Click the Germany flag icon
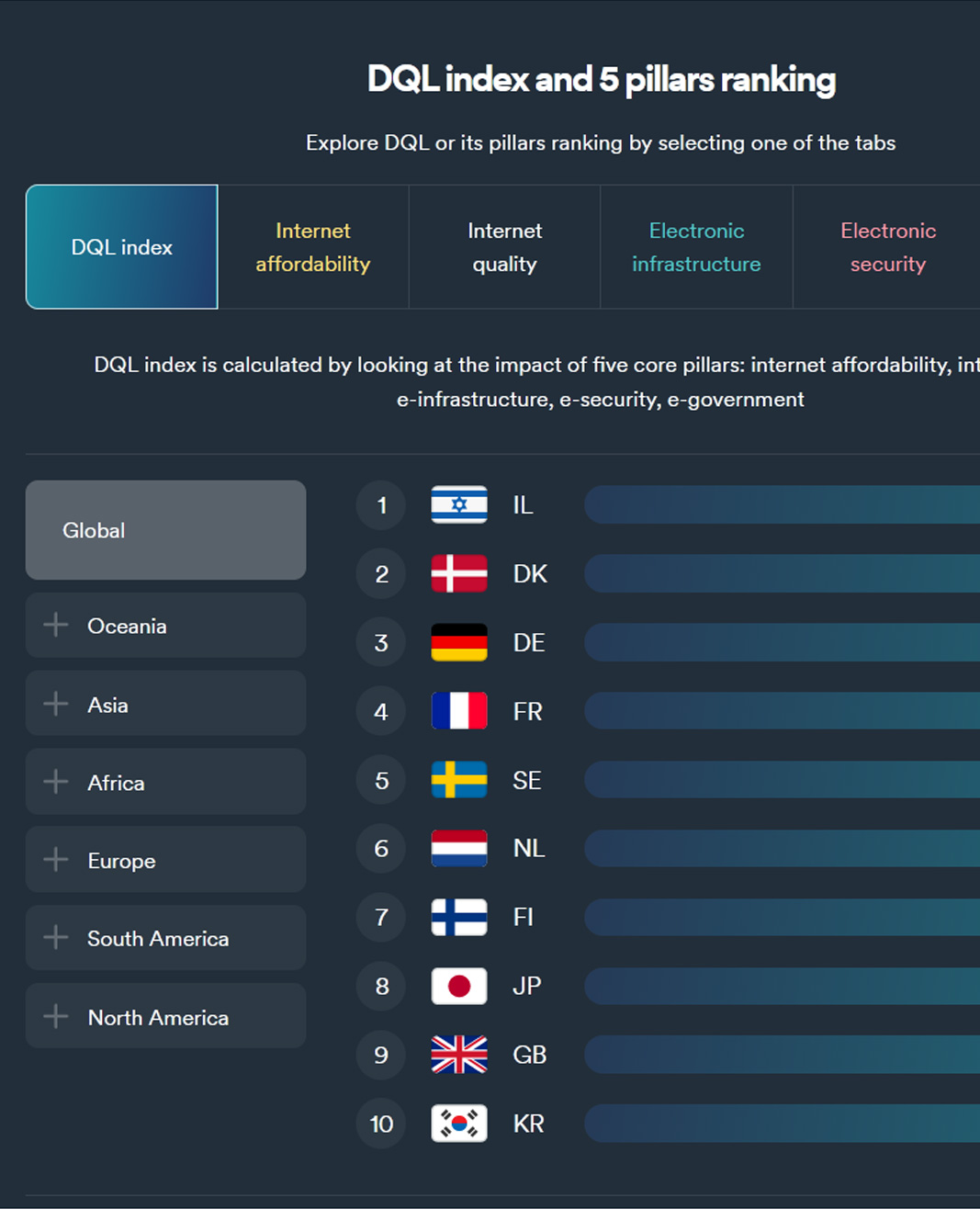The height and width of the screenshot is (1209, 980). coord(459,643)
